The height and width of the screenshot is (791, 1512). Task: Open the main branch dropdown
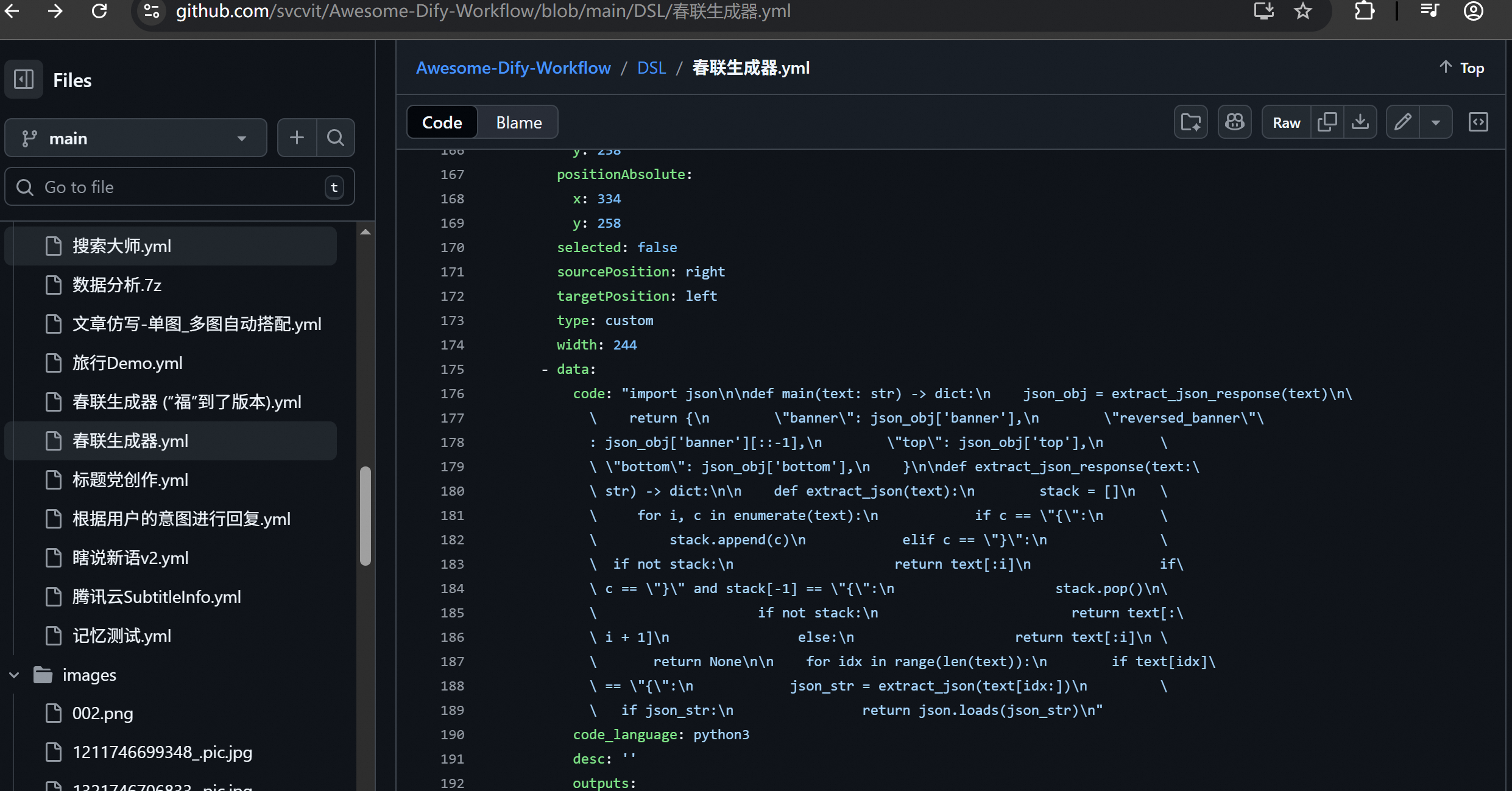coord(135,138)
